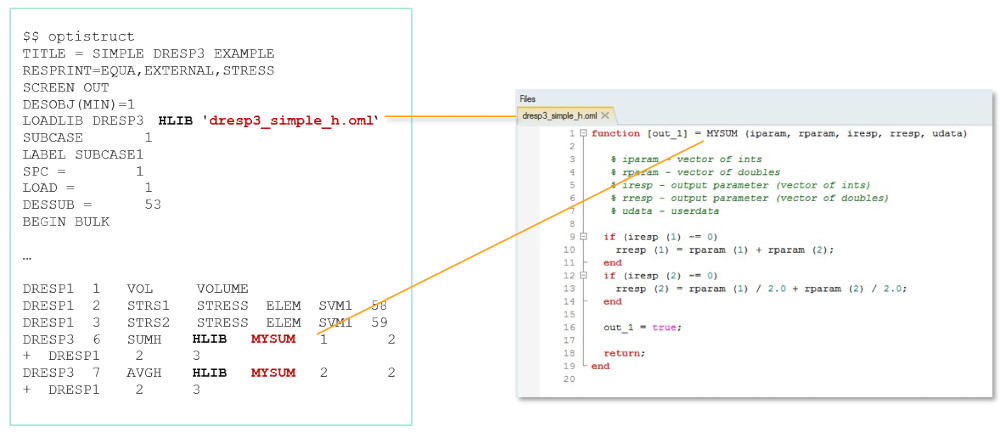Click the red MYSUM in DRESP3 6 row

click(x=273, y=340)
